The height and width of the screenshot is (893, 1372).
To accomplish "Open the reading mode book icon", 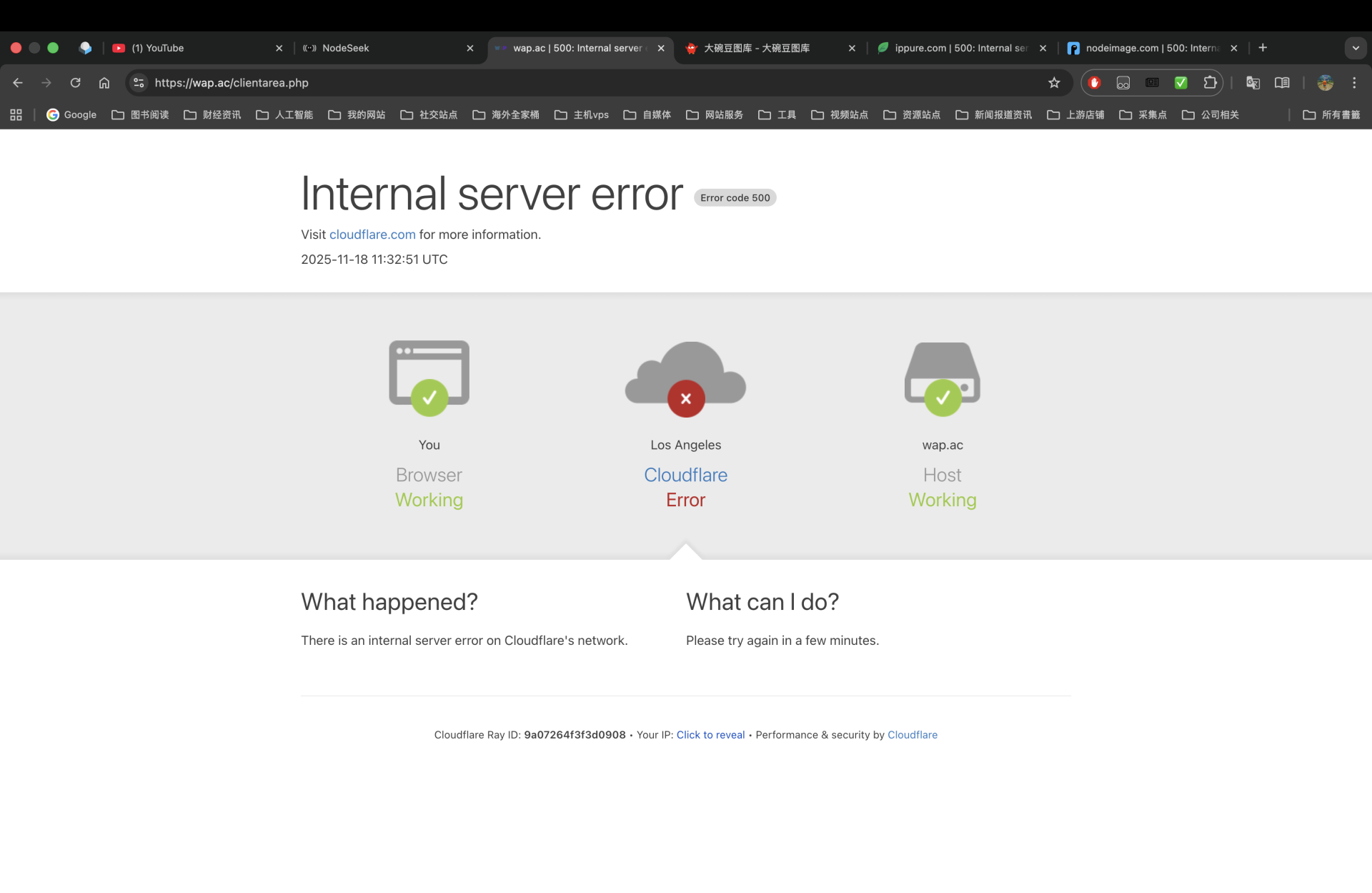I will click(x=1282, y=83).
